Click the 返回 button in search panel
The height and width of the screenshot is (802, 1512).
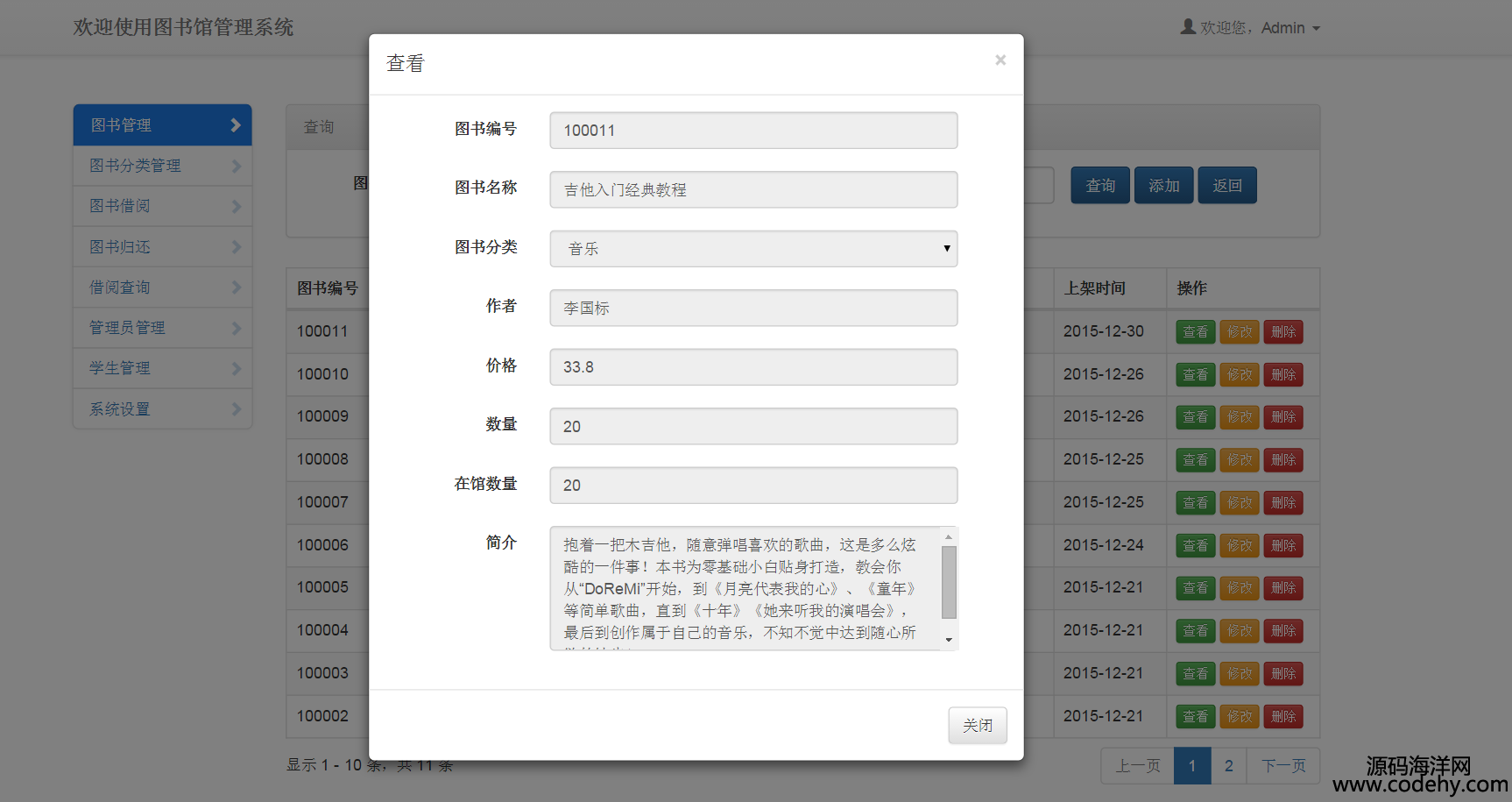point(1226,186)
